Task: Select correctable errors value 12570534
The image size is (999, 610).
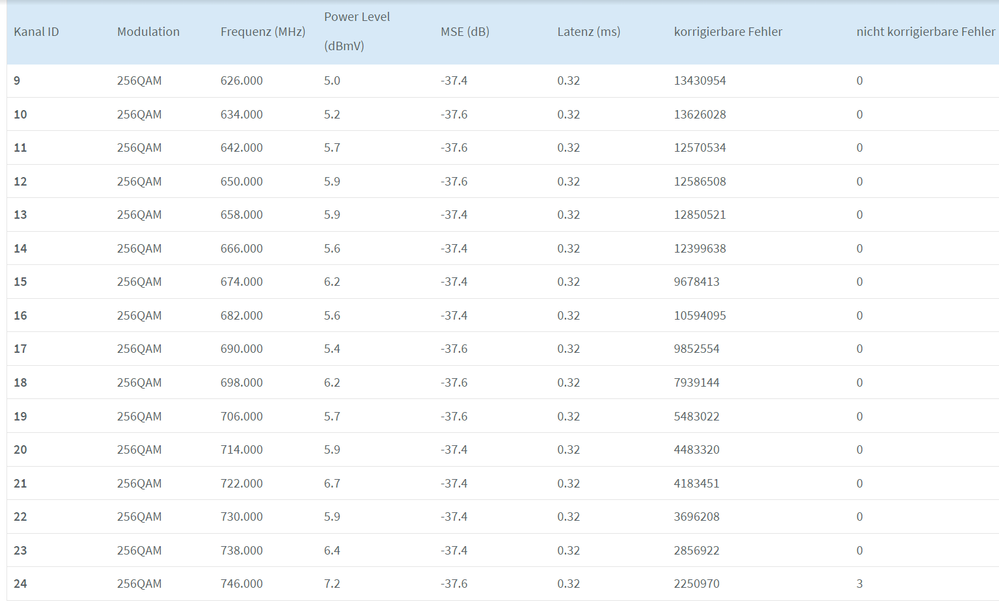Action: pyautogui.click(x=700, y=148)
